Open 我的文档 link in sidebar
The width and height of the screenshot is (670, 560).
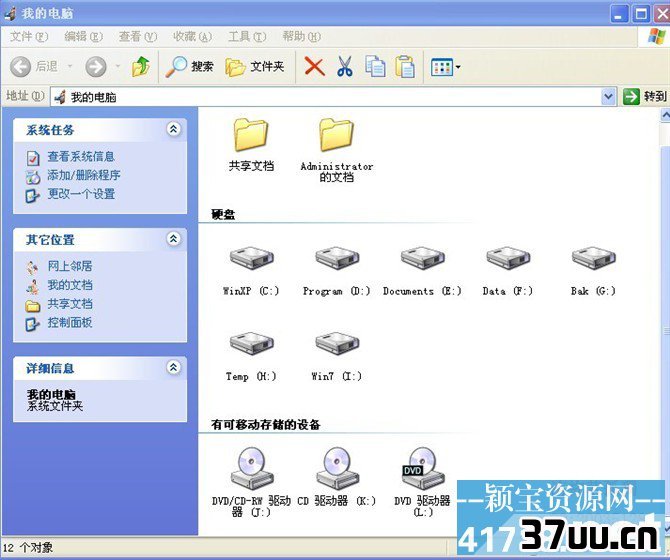(70, 285)
